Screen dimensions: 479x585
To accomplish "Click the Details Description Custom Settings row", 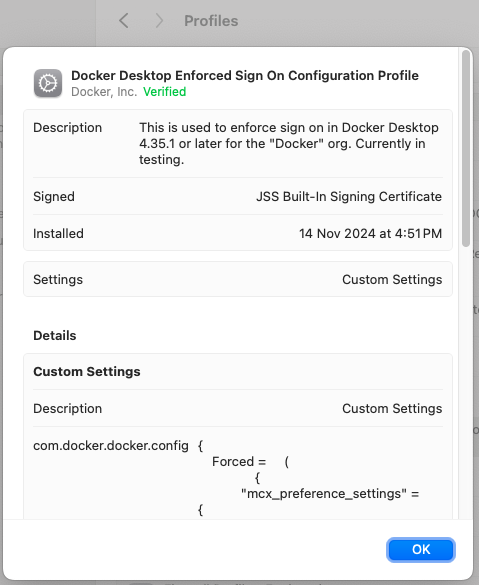I will pyautogui.click(x=238, y=409).
